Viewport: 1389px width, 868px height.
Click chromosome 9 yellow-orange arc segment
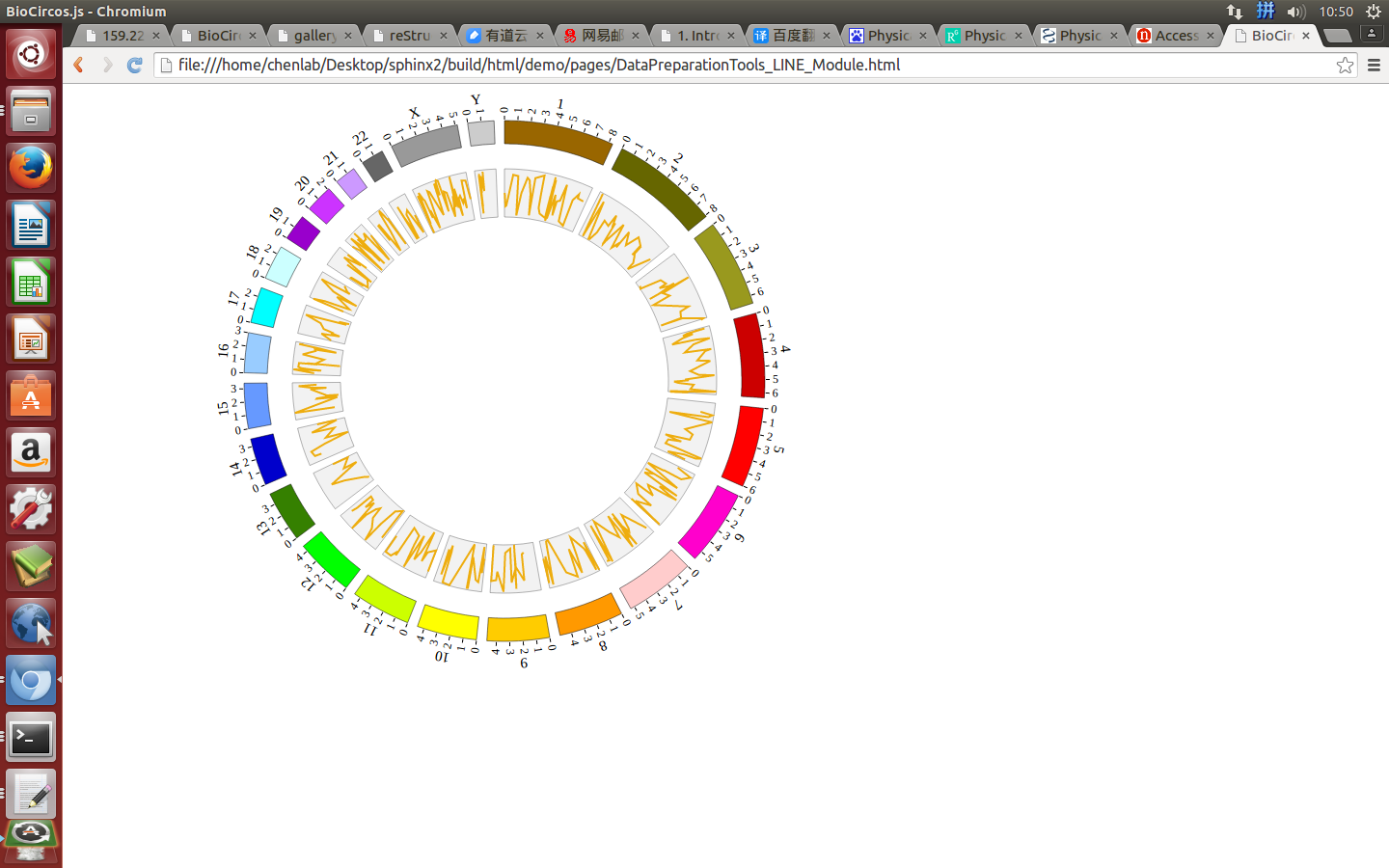click(x=518, y=629)
